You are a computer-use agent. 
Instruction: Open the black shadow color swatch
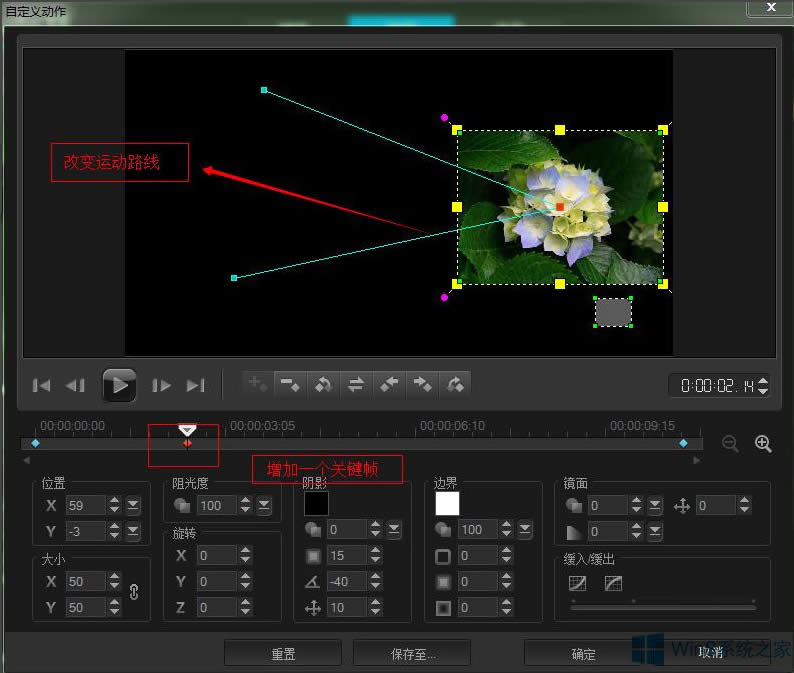[x=316, y=504]
